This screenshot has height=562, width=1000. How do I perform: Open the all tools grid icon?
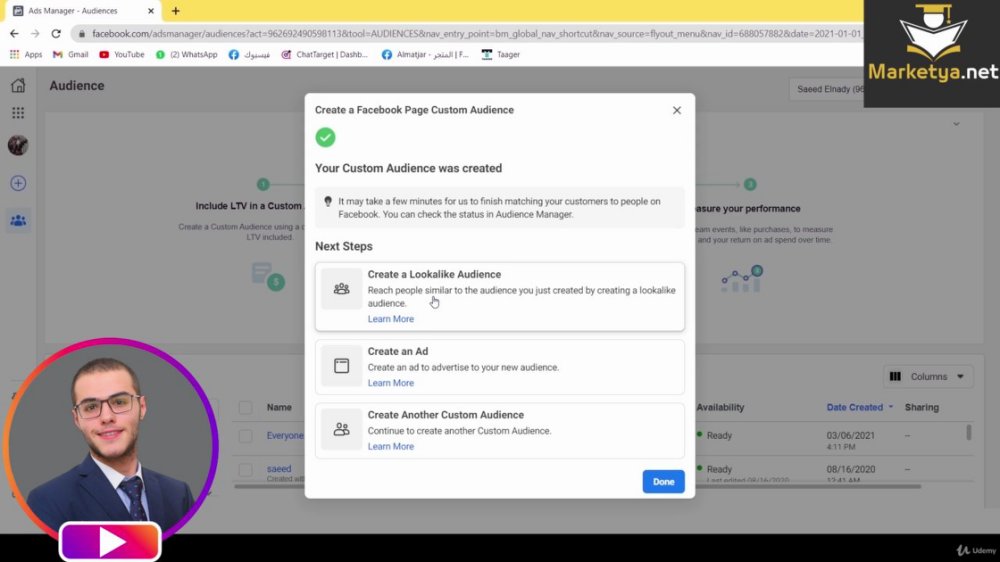pos(18,113)
